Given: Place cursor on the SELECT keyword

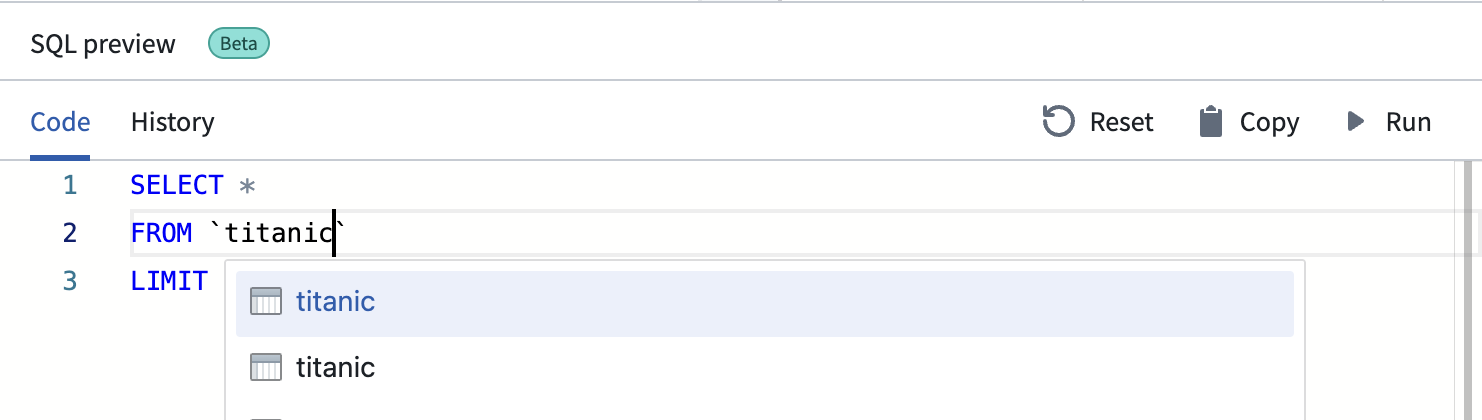Looking at the screenshot, I should click(x=177, y=185).
